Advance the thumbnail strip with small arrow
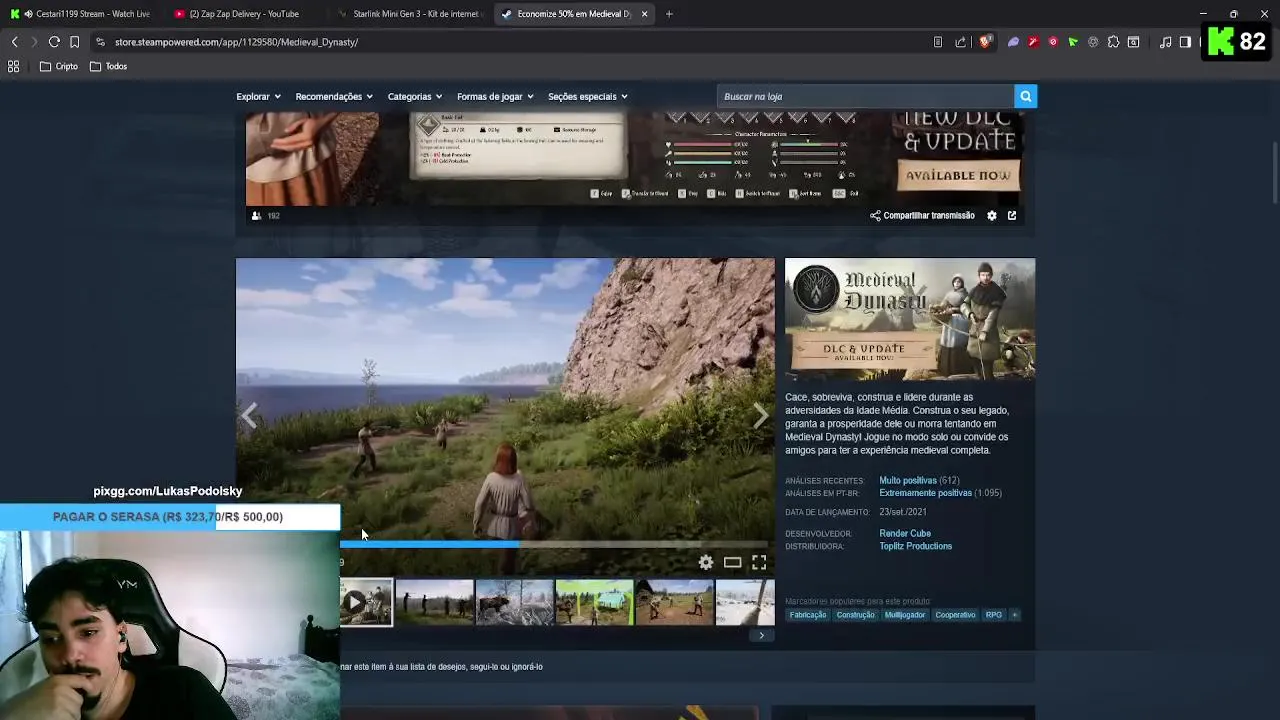Viewport: 1280px width, 720px height. click(761, 635)
